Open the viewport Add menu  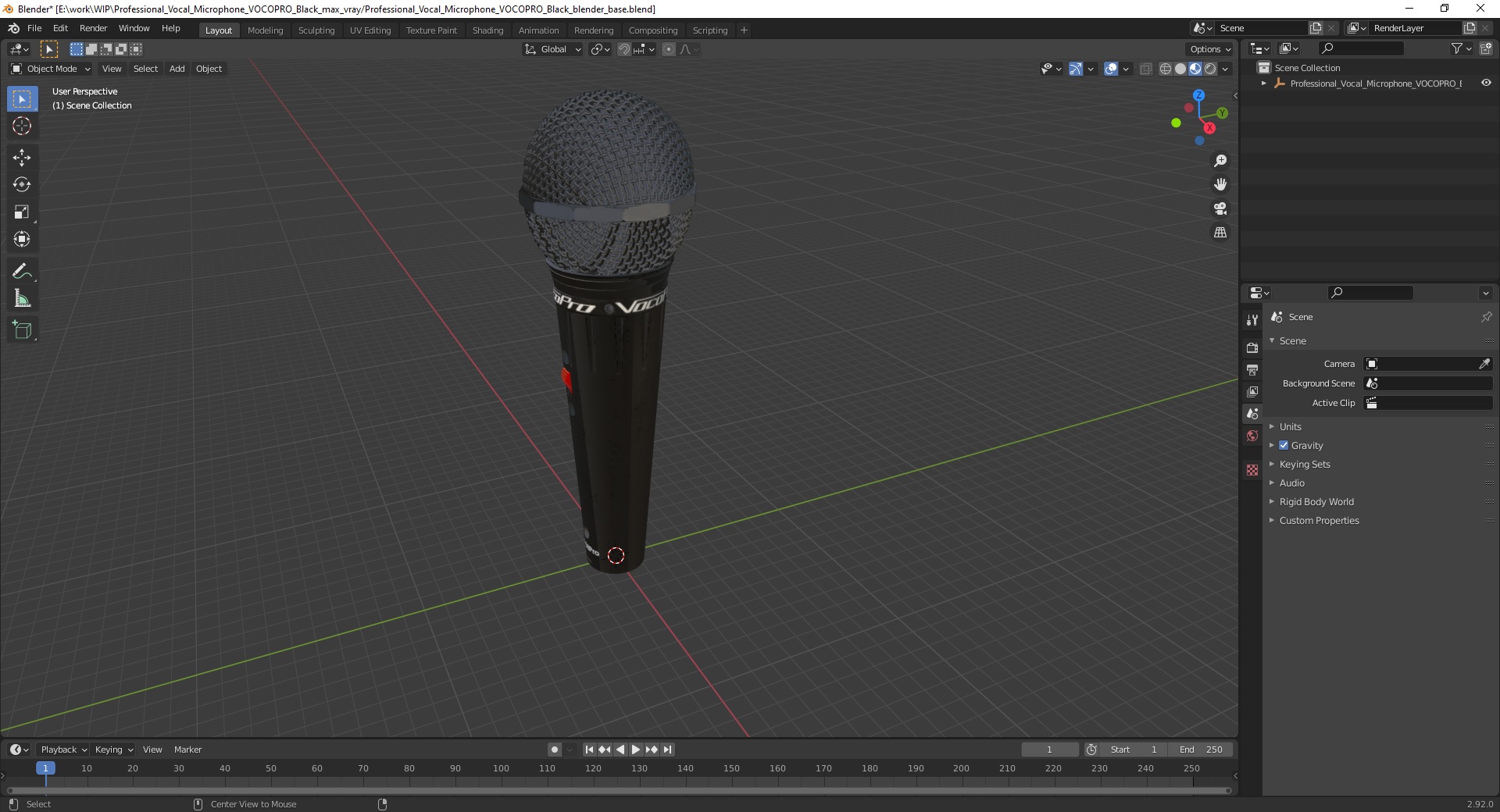(x=177, y=69)
